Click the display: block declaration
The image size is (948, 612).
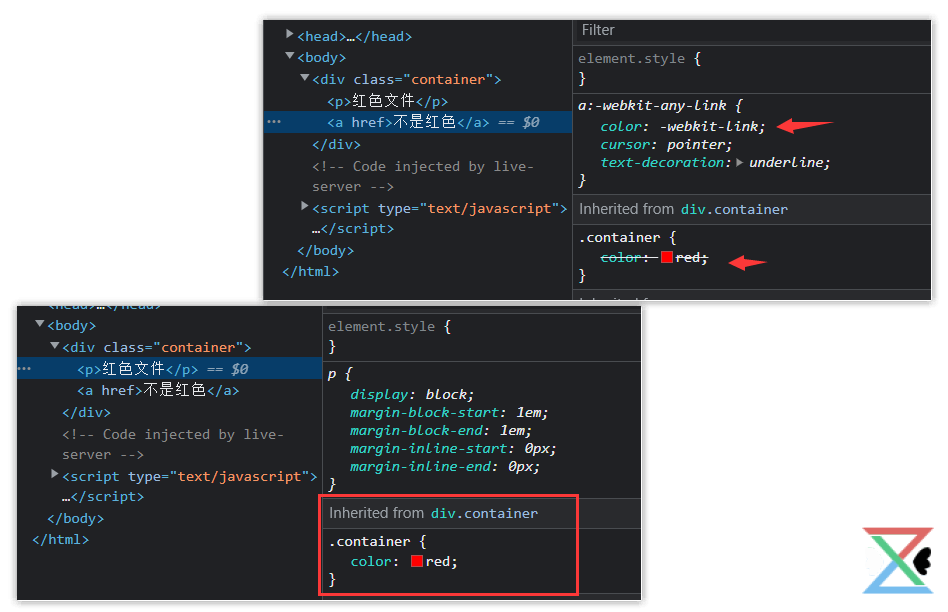(x=412, y=394)
